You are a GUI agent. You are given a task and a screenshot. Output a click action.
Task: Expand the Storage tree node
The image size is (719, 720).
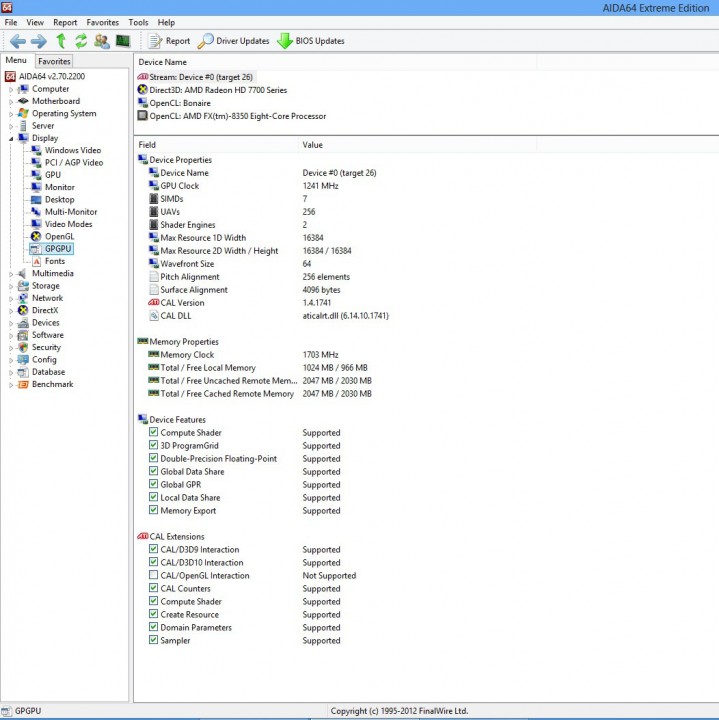pyautogui.click(x=11, y=287)
